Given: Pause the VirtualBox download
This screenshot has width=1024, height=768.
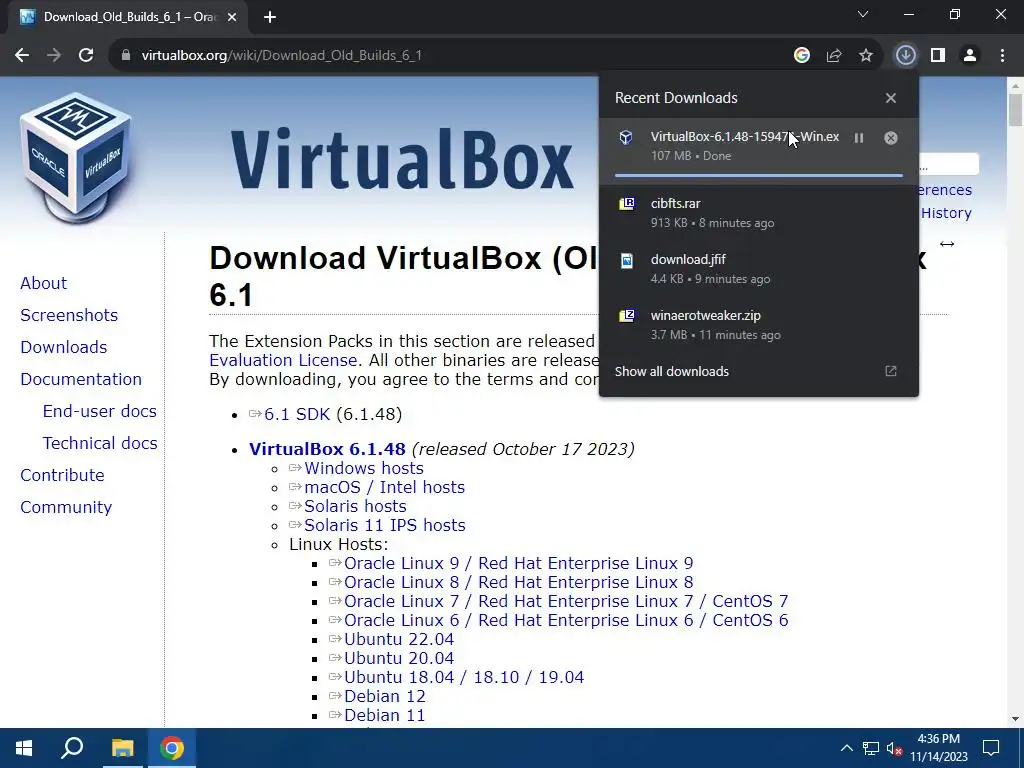Looking at the screenshot, I should pos(859,138).
